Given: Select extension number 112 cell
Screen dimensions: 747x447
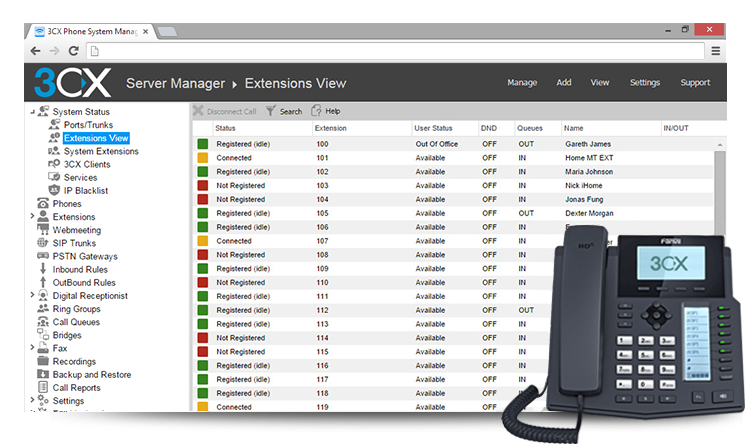Looking at the screenshot, I should (323, 310).
